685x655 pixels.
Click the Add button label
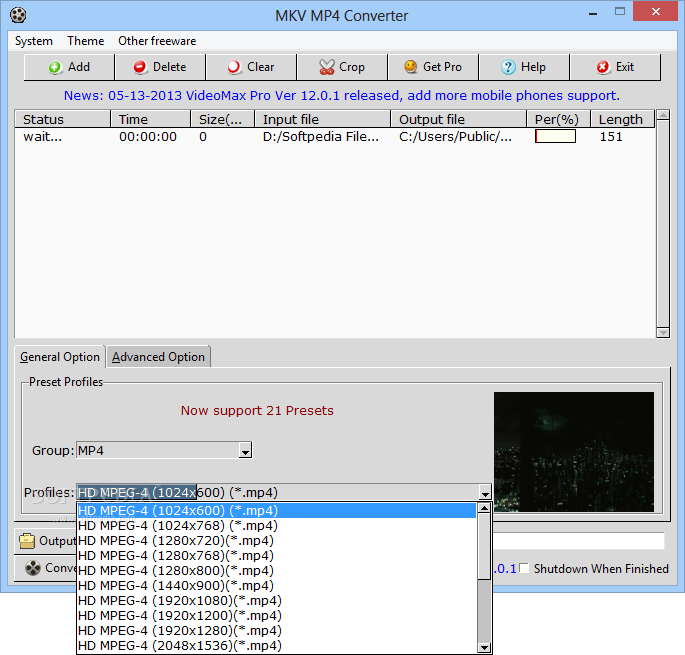coord(79,67)
